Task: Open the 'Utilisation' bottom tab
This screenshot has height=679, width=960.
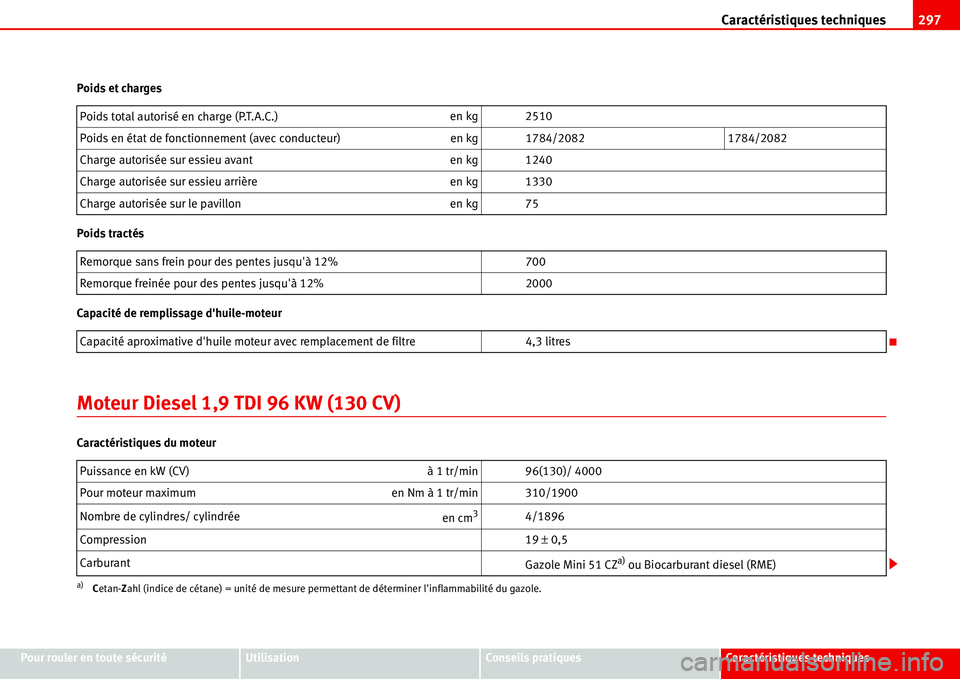Action: pos(359,664)
